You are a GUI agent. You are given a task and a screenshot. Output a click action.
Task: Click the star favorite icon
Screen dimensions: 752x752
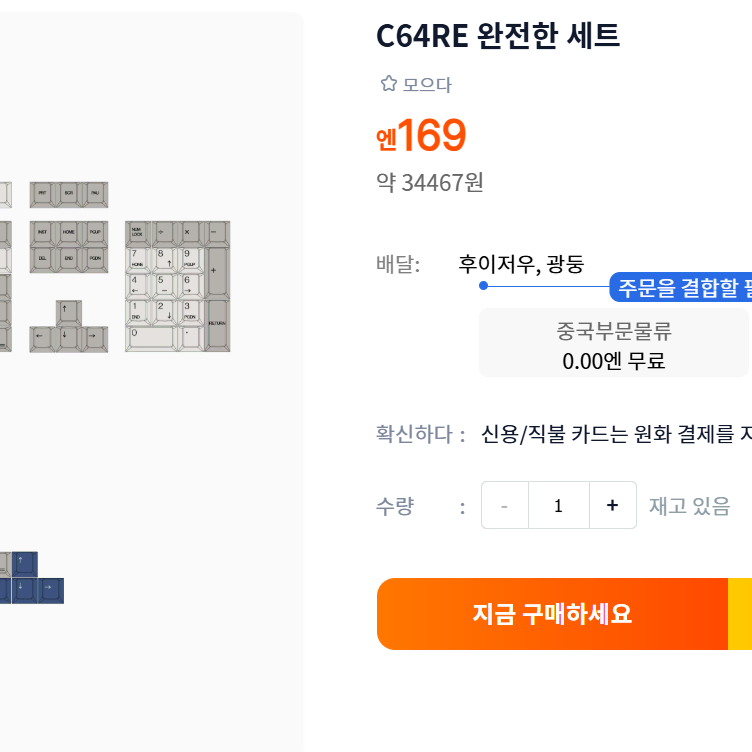(x=388, y=83)
